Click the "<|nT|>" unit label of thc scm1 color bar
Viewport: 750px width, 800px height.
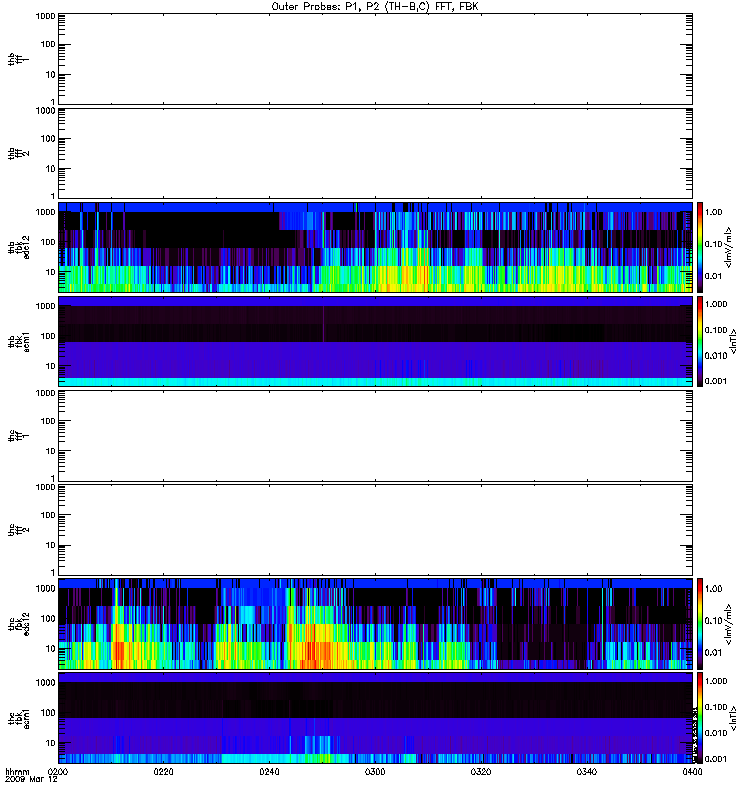(x=733, y=718)
